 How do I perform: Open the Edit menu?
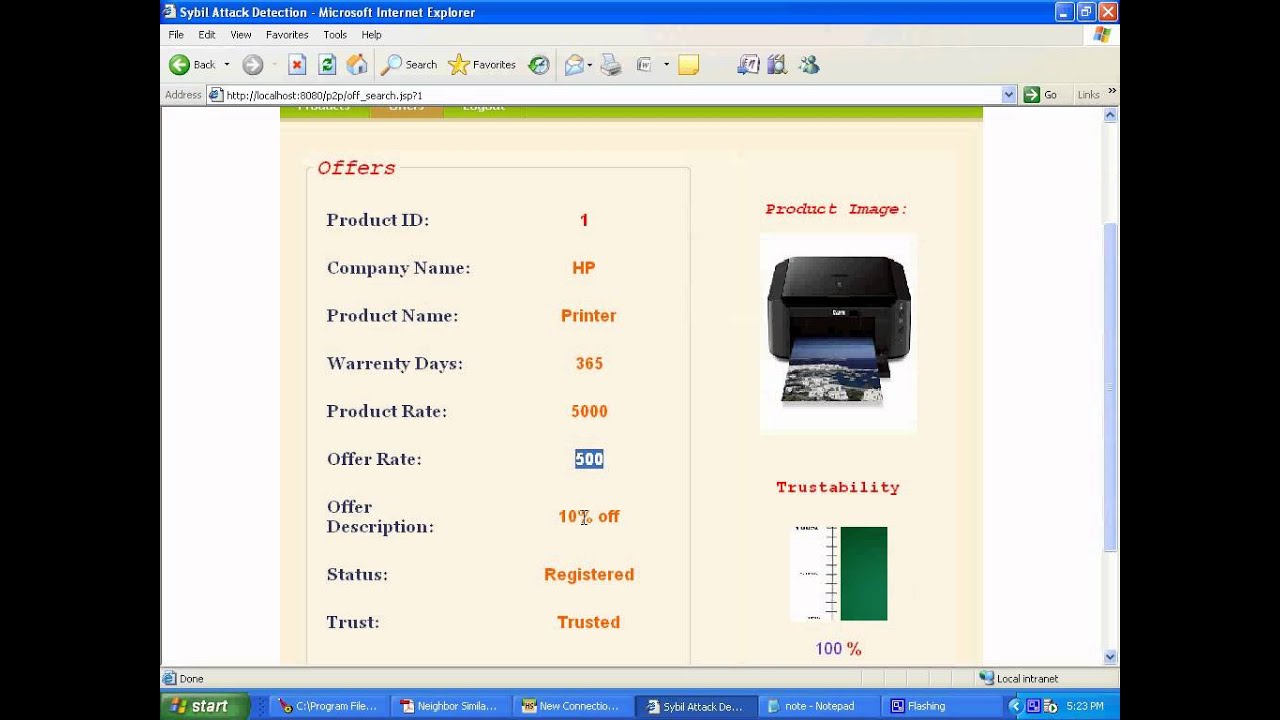coord(207,34)
